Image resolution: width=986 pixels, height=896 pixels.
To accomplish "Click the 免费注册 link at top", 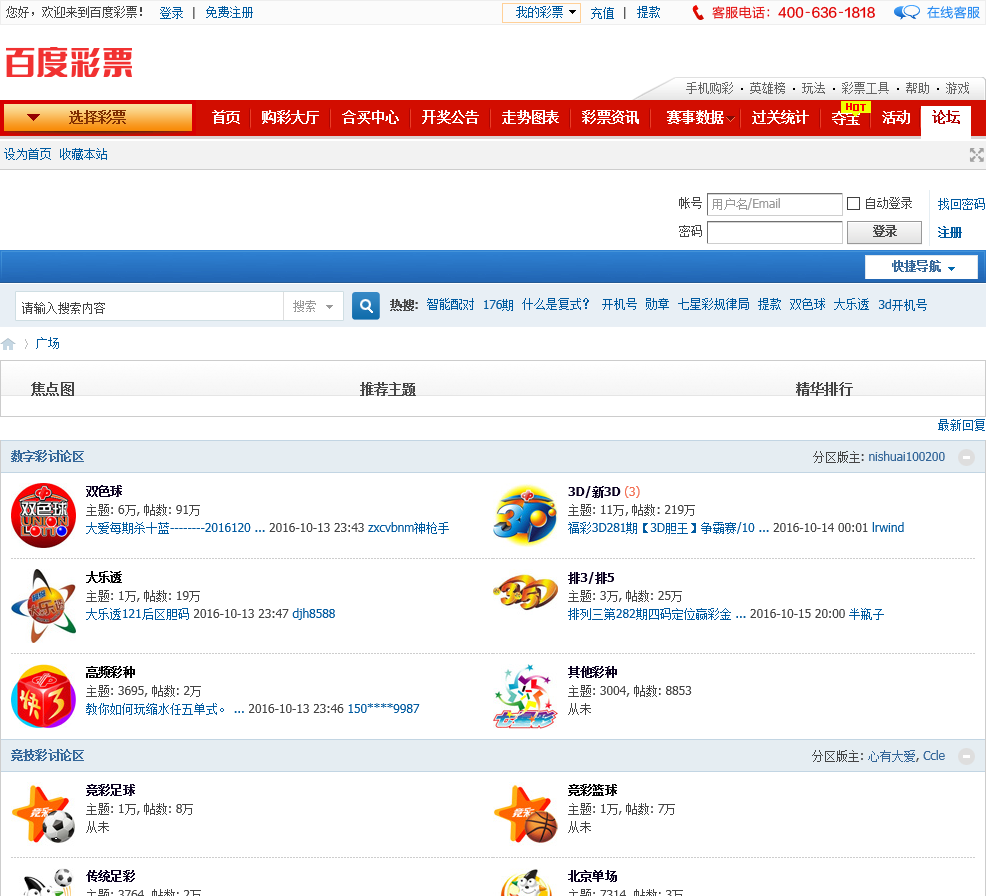I will [229, 13].
